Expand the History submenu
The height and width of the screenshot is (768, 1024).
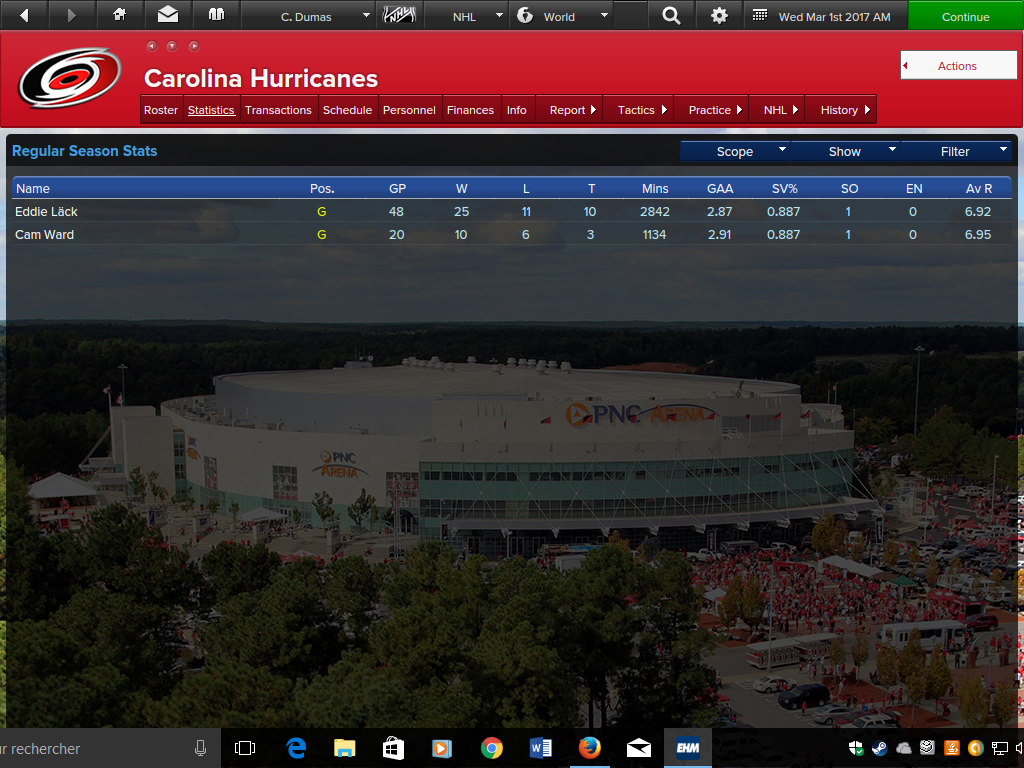(x=840, y=110)
